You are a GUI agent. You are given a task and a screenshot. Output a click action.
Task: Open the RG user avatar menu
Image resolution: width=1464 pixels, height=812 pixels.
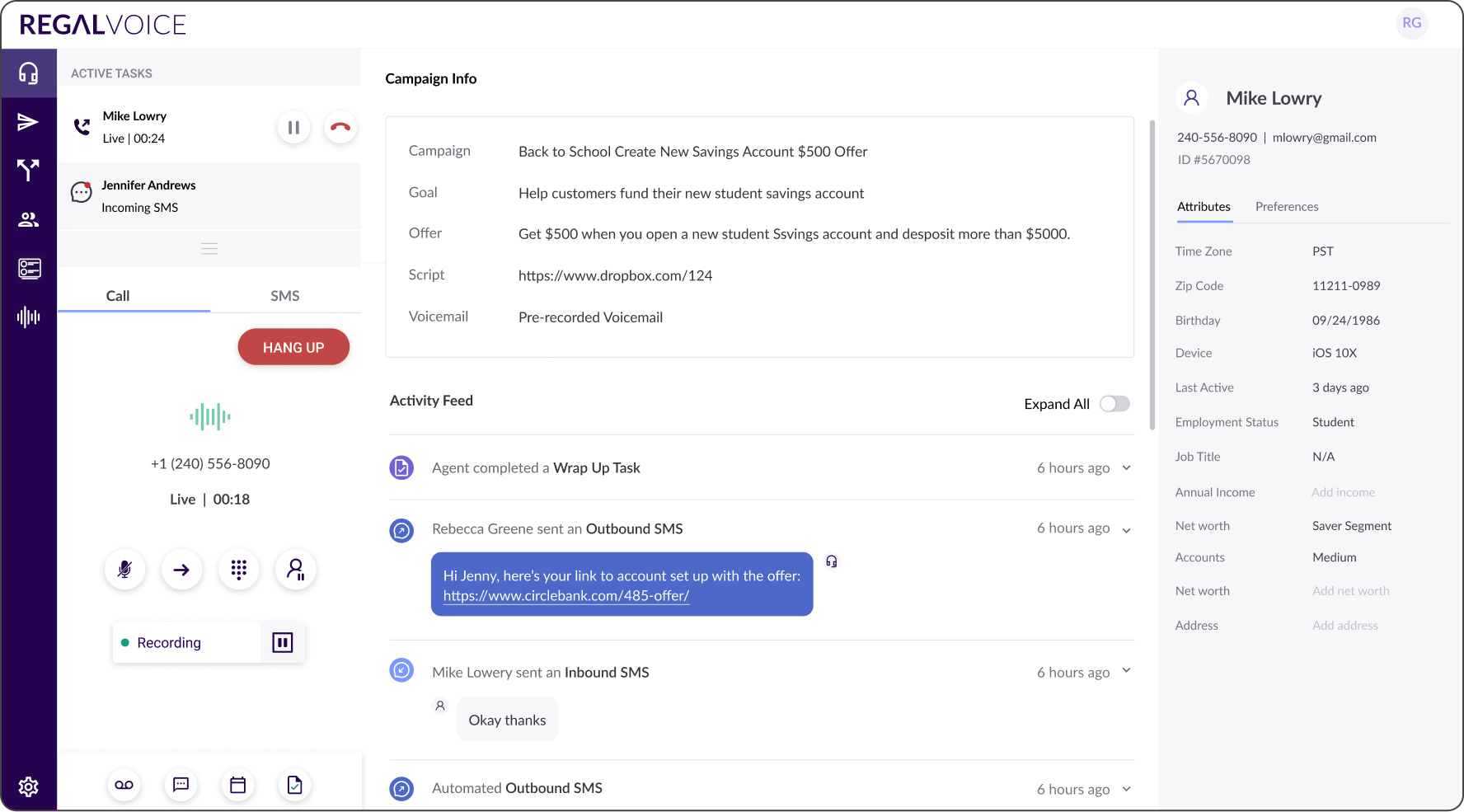1412,23
